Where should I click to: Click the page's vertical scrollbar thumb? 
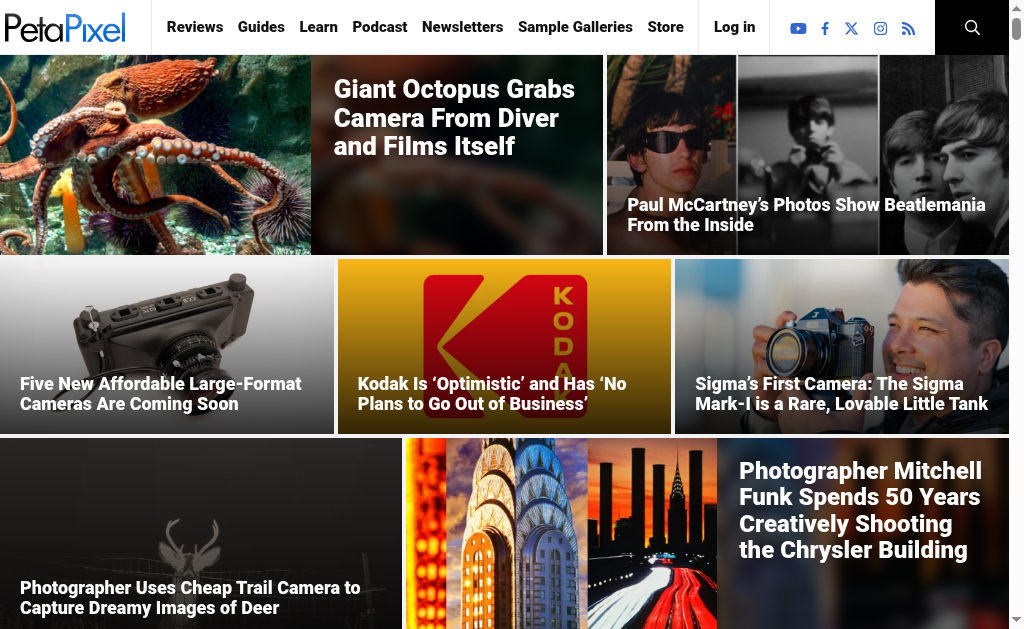(1016, 29)
